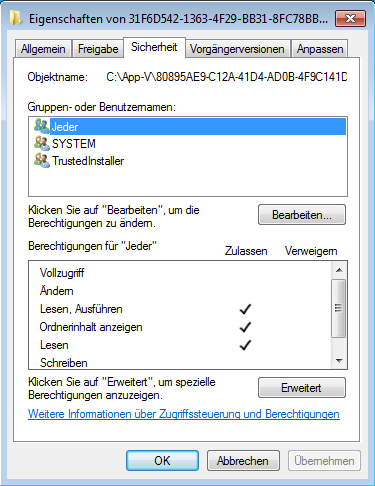This screenshot has width=375, height=486.
Task: Switch to the Anpassen tab
Action: pyautogui.click(x=320, y=49)
